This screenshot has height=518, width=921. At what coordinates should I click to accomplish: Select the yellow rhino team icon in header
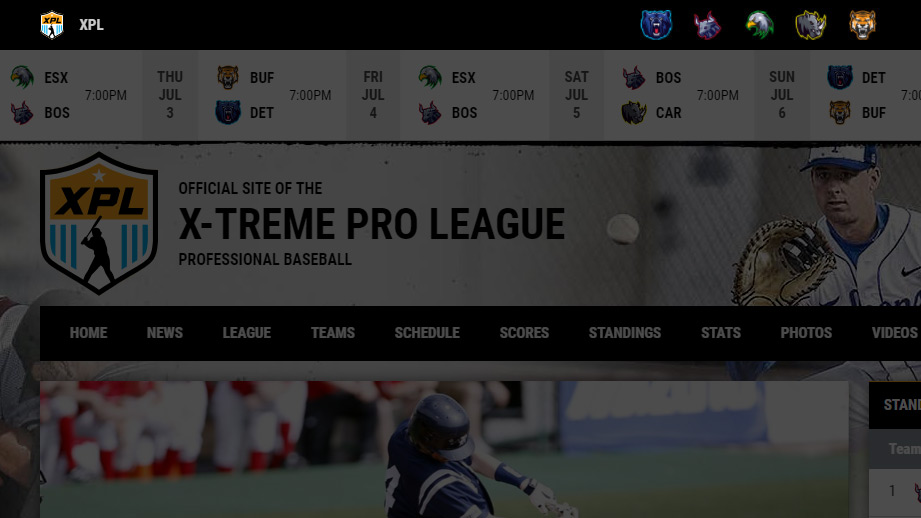tap(811, 25)
